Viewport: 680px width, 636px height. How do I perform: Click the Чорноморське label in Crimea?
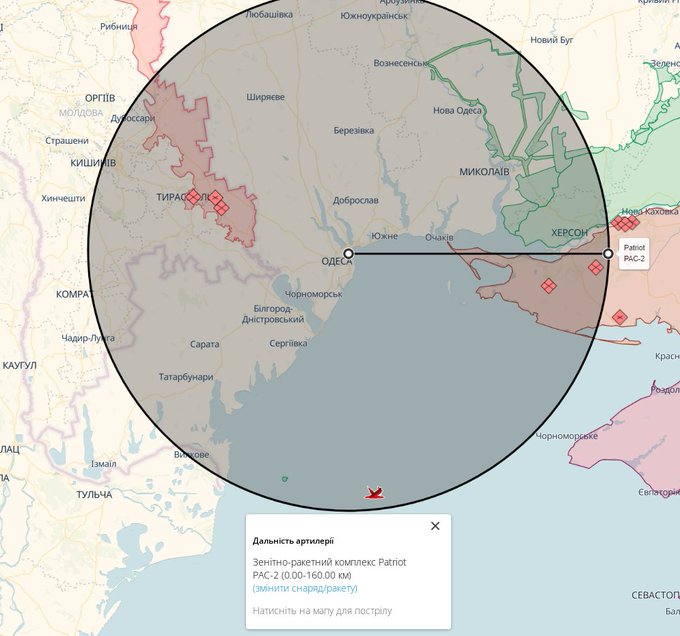point(566,436)
